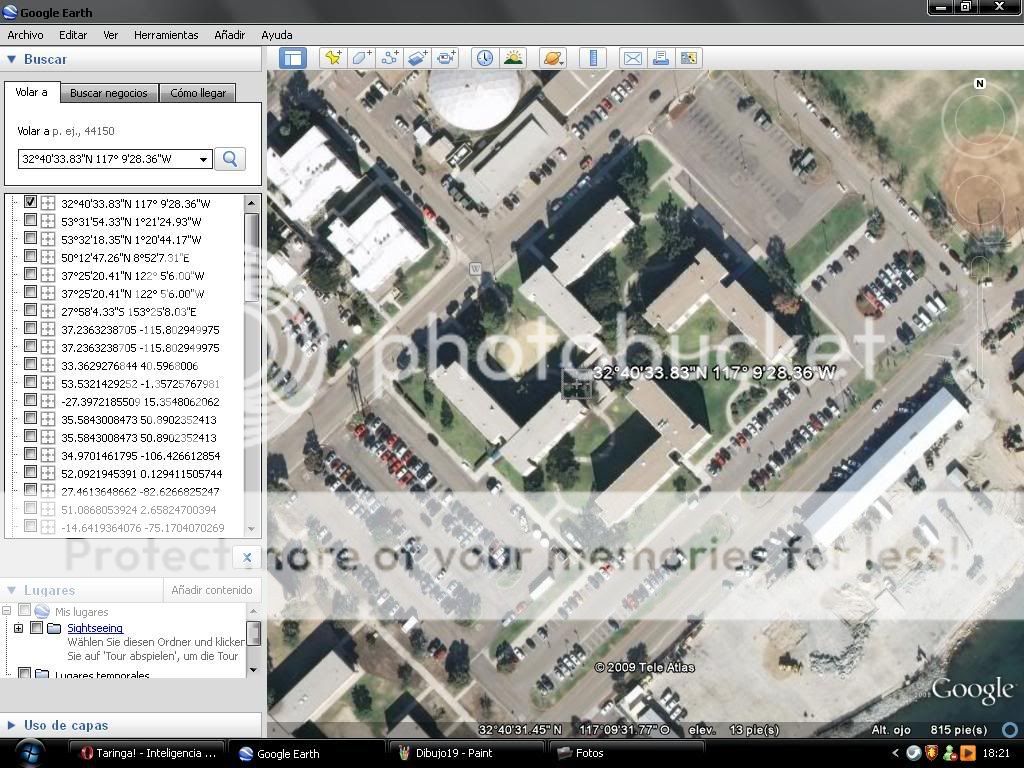The image size is (1024, 768).
Task: Collapse the Mis lugares tree node
Action: 6,611
